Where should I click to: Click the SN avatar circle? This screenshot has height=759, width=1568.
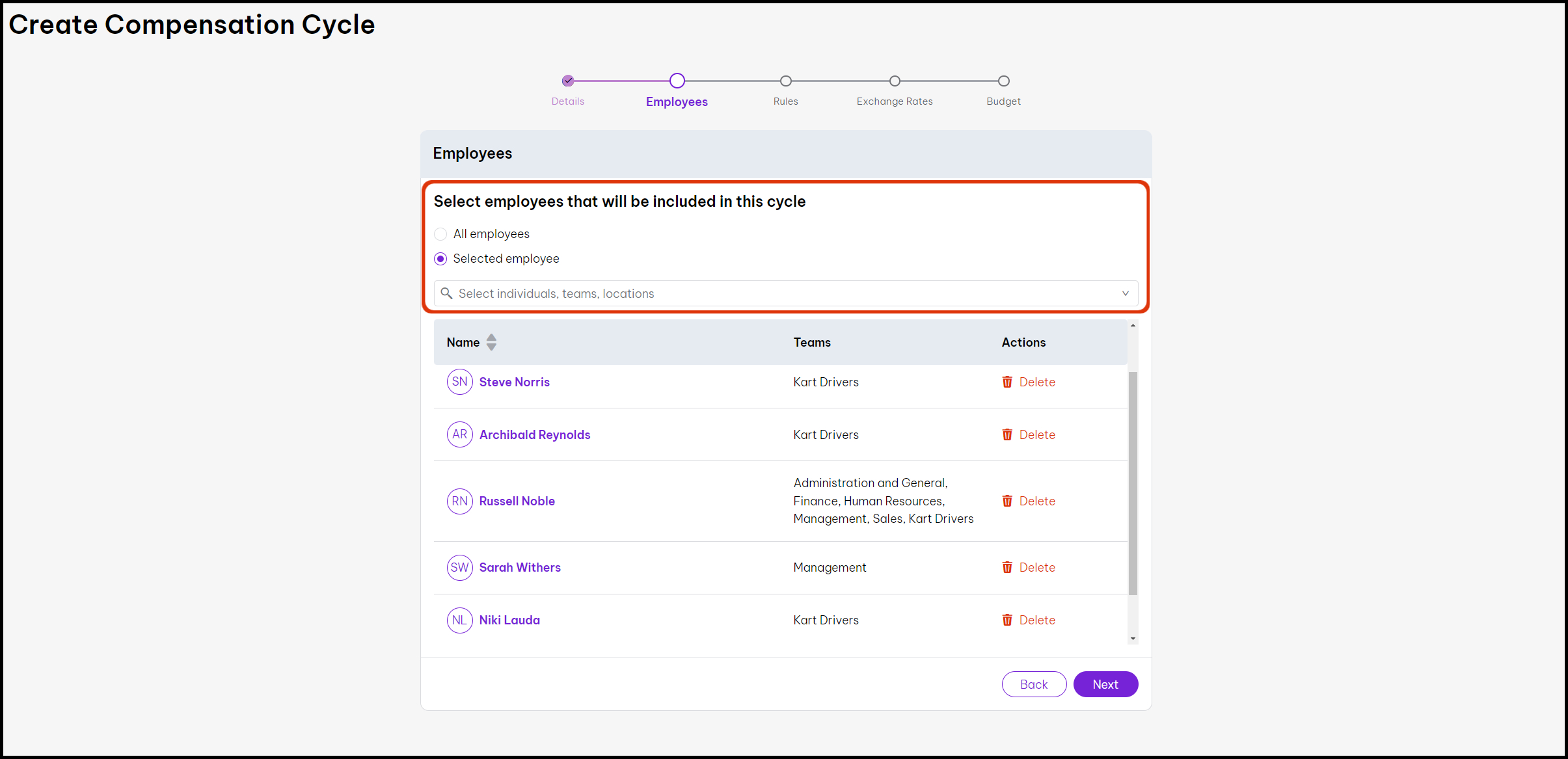pos(459,382)
